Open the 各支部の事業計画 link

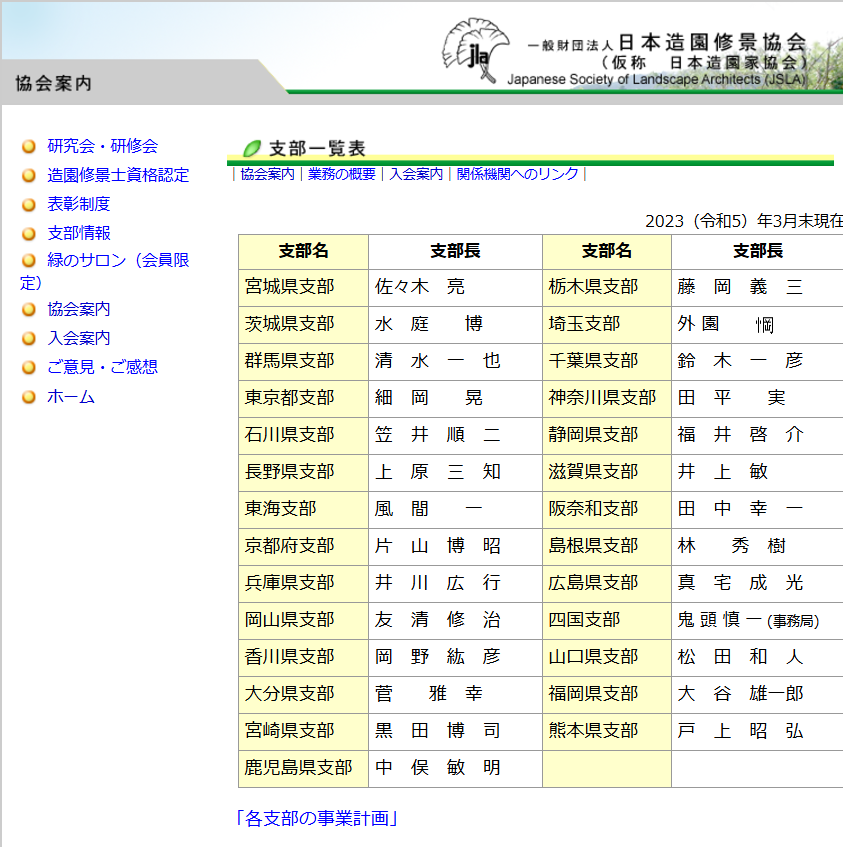[317, 819]
